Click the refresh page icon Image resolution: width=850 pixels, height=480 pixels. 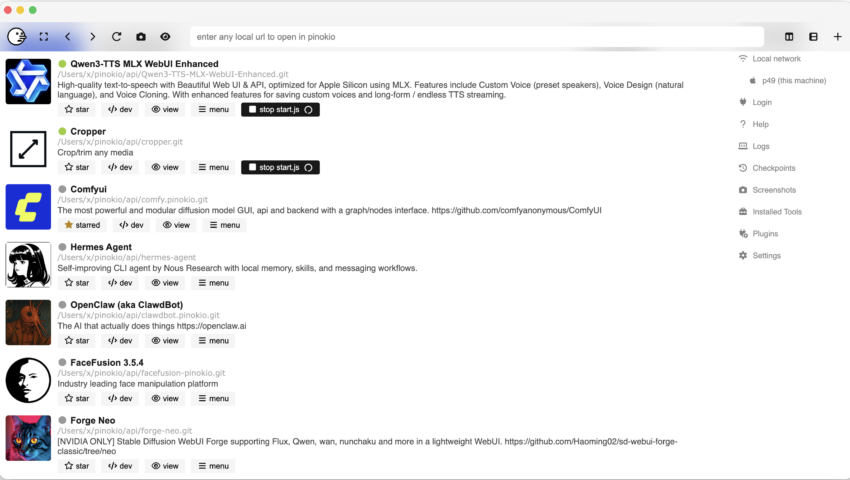point(116,37)
